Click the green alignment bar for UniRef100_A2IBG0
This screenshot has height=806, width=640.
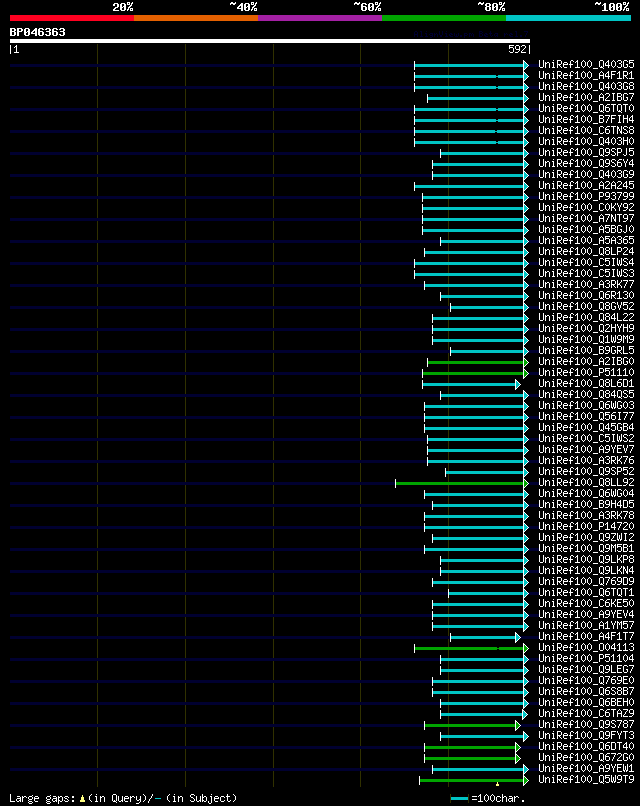coord(478,362)
